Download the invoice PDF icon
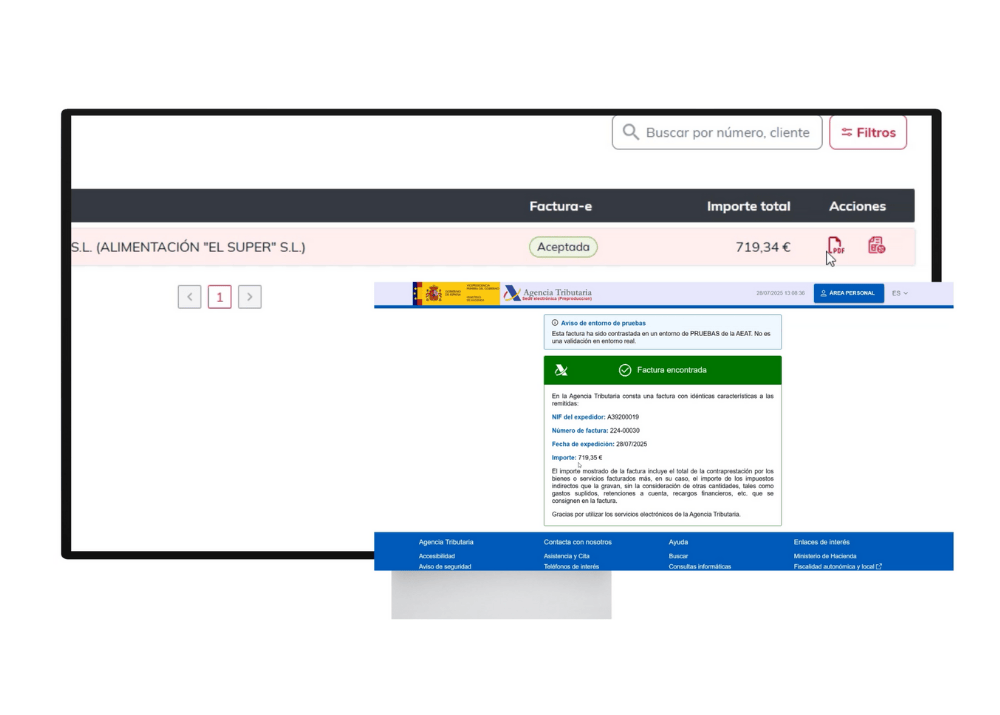Screen dimensions: 1000x715 pos(836,246)
